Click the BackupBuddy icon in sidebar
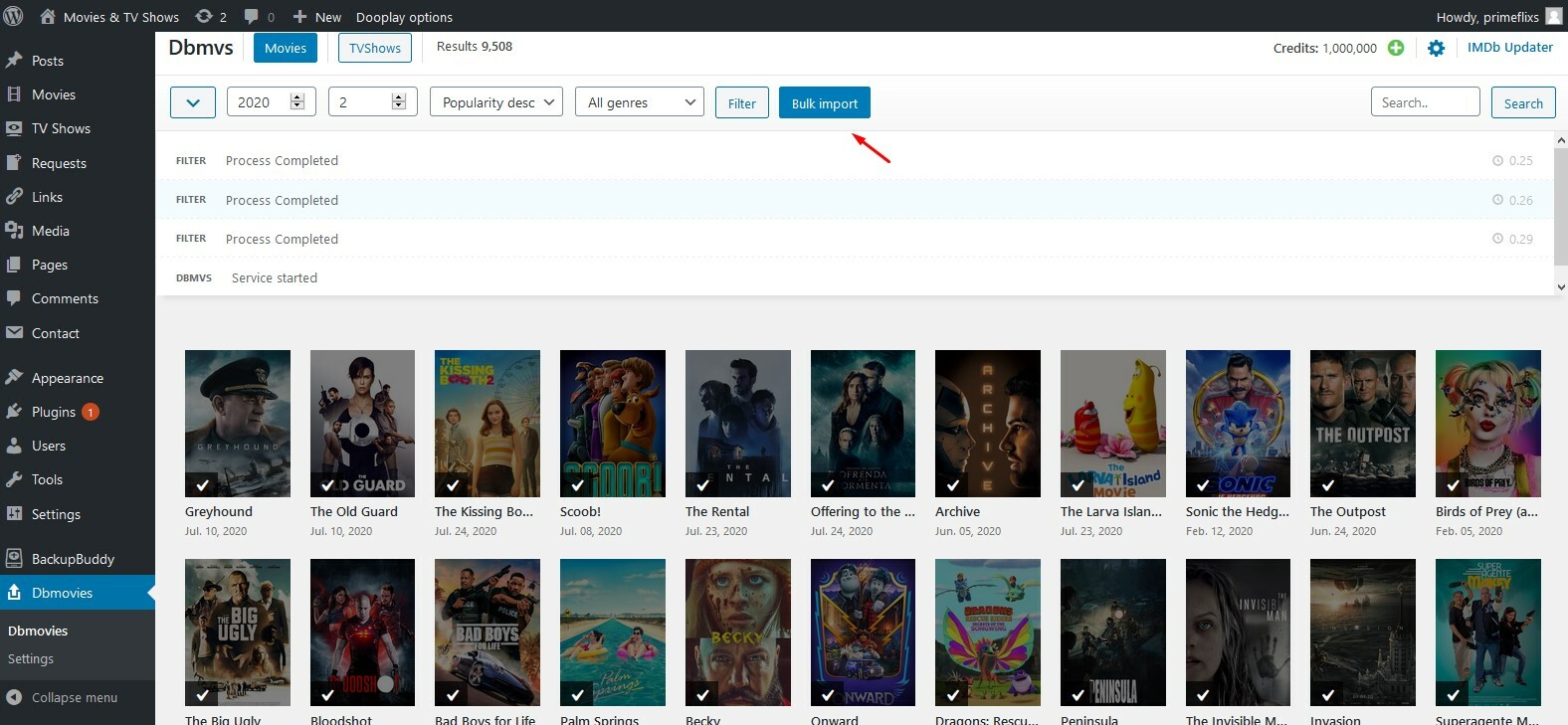This screenshot has width=1568, height=725. (x=14, y=559)
